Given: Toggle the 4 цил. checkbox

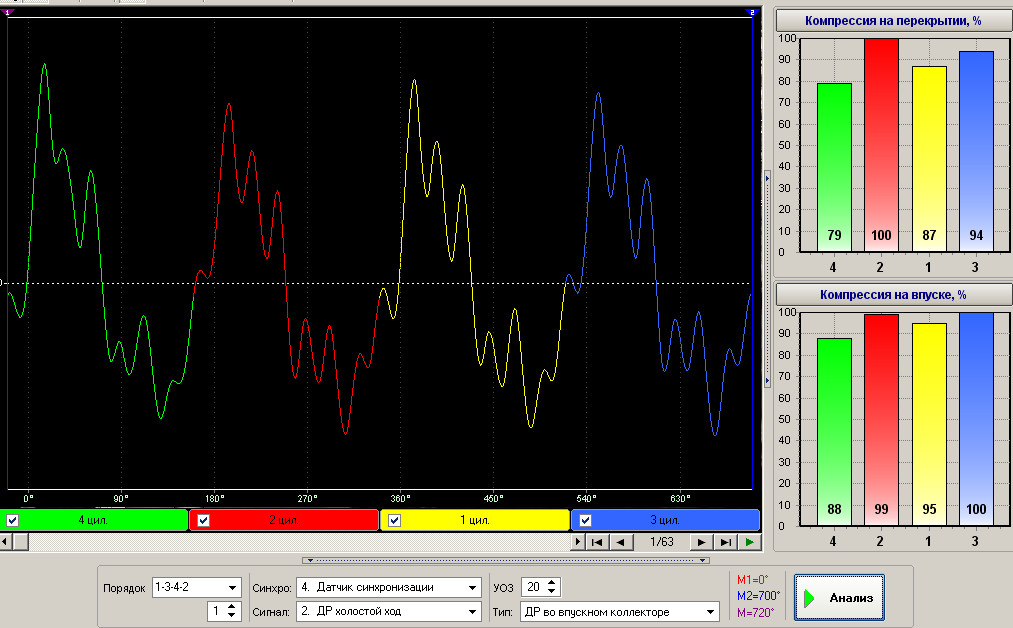Looking at the screenshot, I should [x=12, y=520].
